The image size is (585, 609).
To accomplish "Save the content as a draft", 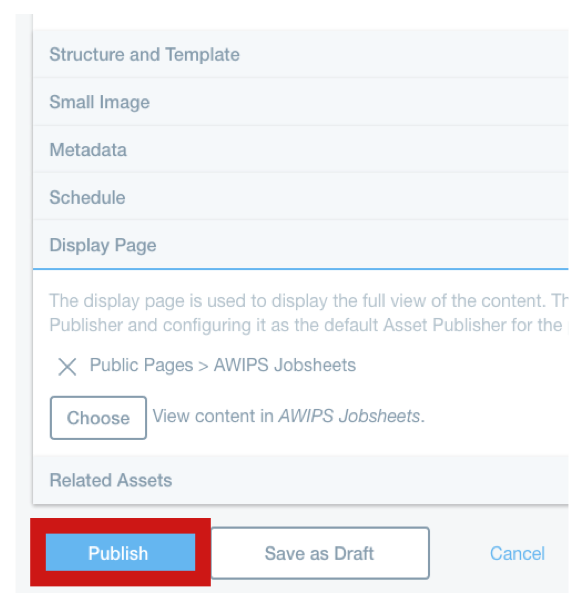I will 320,553.
